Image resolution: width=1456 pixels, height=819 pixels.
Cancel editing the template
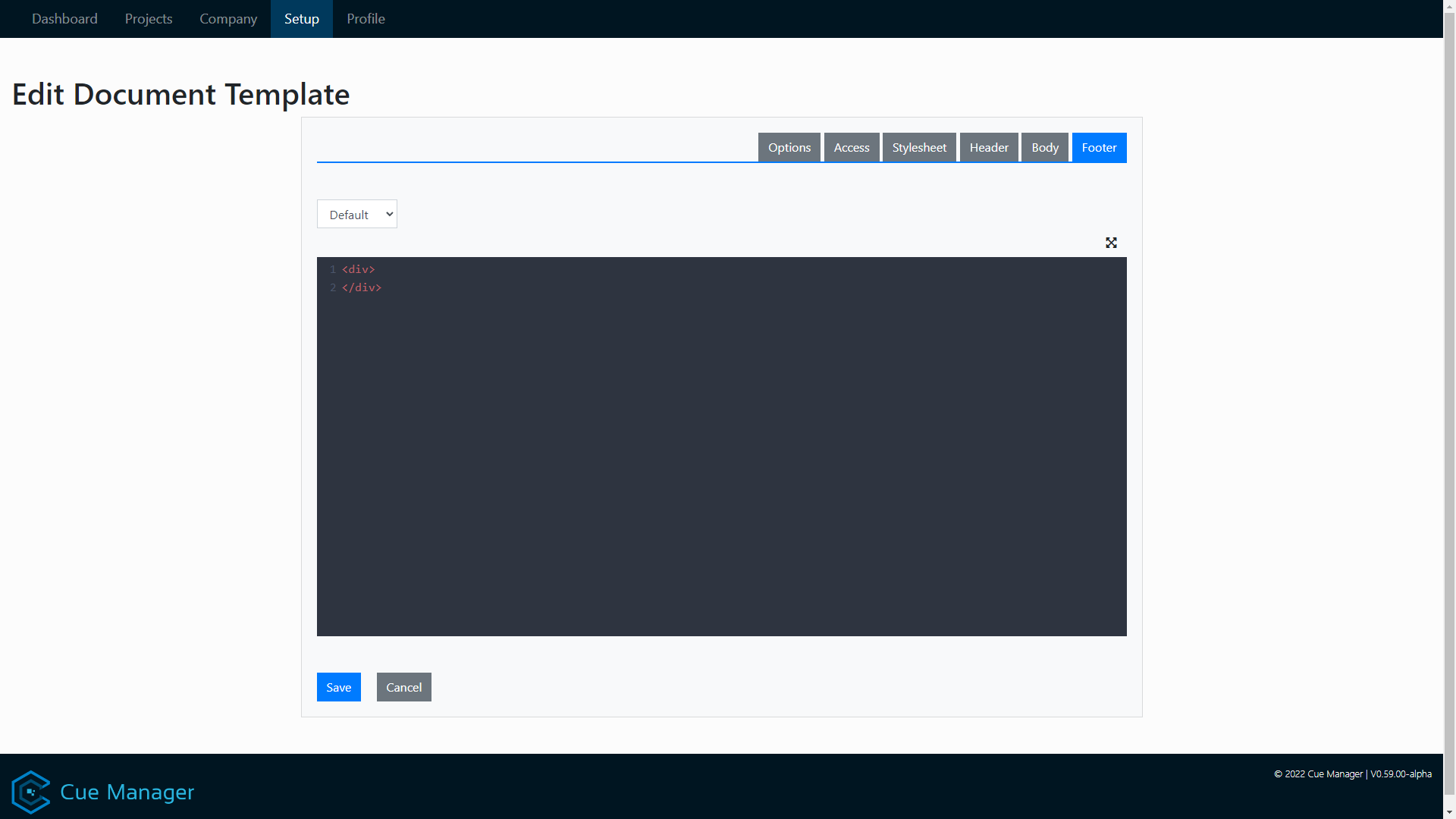(x=403, y=687)
